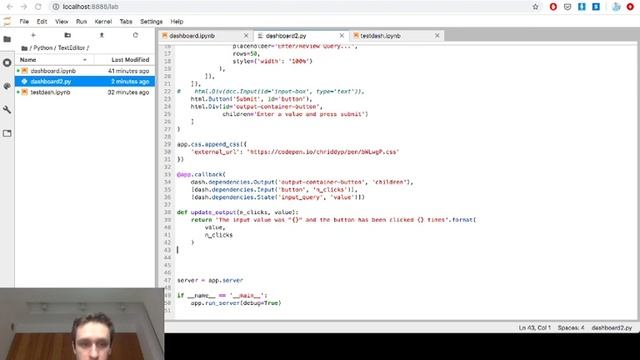Click the red Opera extension icon
The width and height of the screenshot is (640, 360).
tap(553, 7)
